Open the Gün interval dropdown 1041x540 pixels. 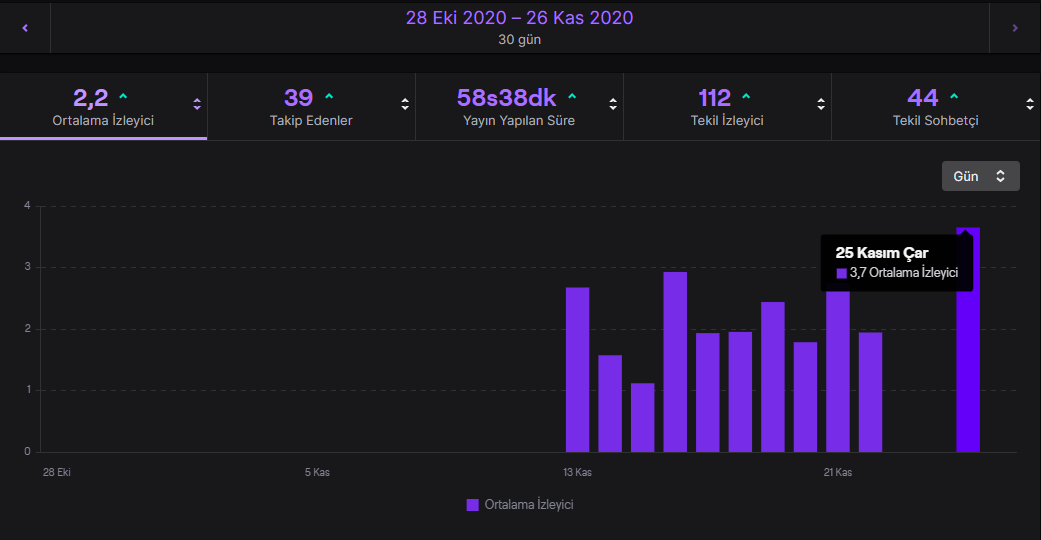[x=981, y=176]
